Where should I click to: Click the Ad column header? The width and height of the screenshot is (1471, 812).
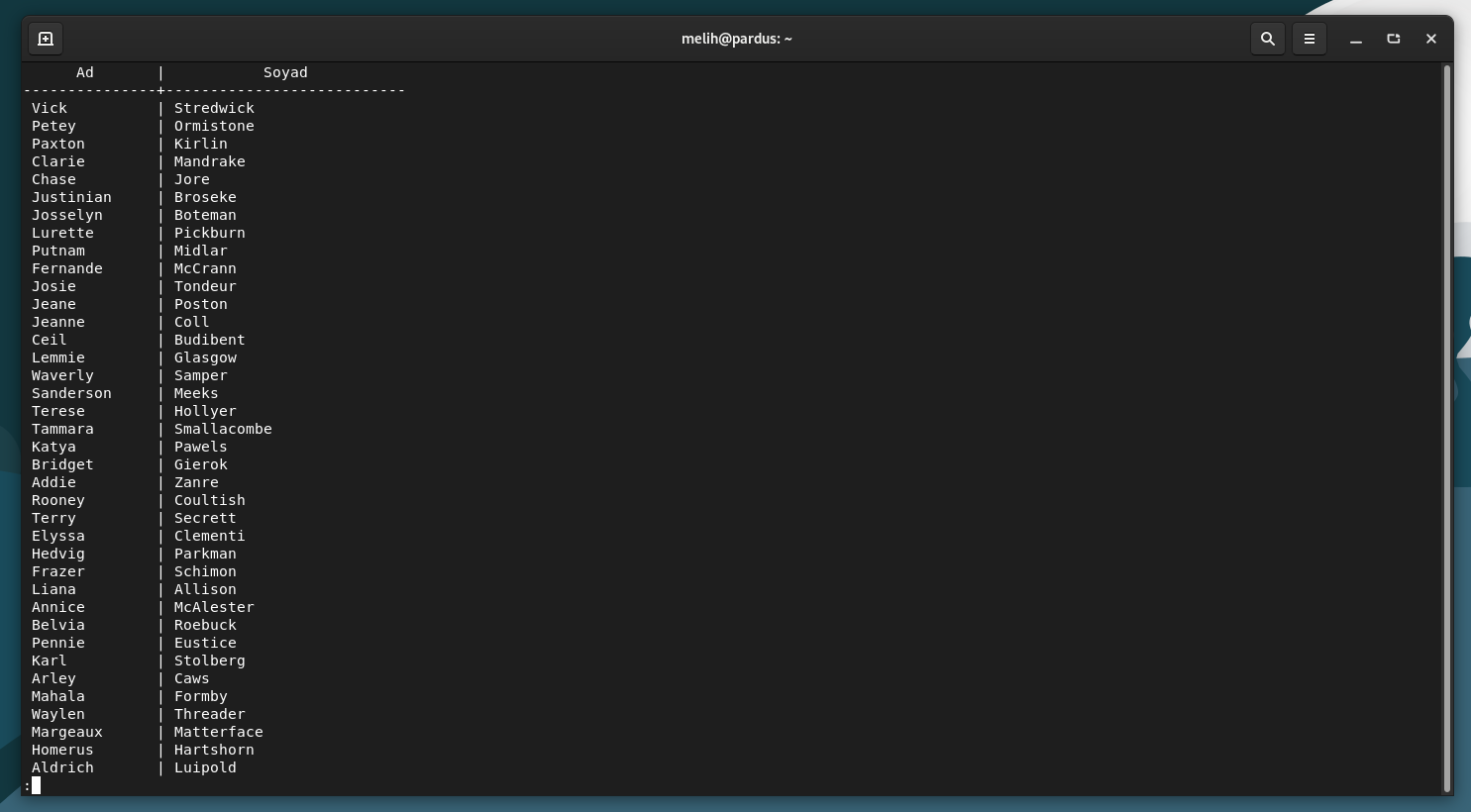[85, 72]
